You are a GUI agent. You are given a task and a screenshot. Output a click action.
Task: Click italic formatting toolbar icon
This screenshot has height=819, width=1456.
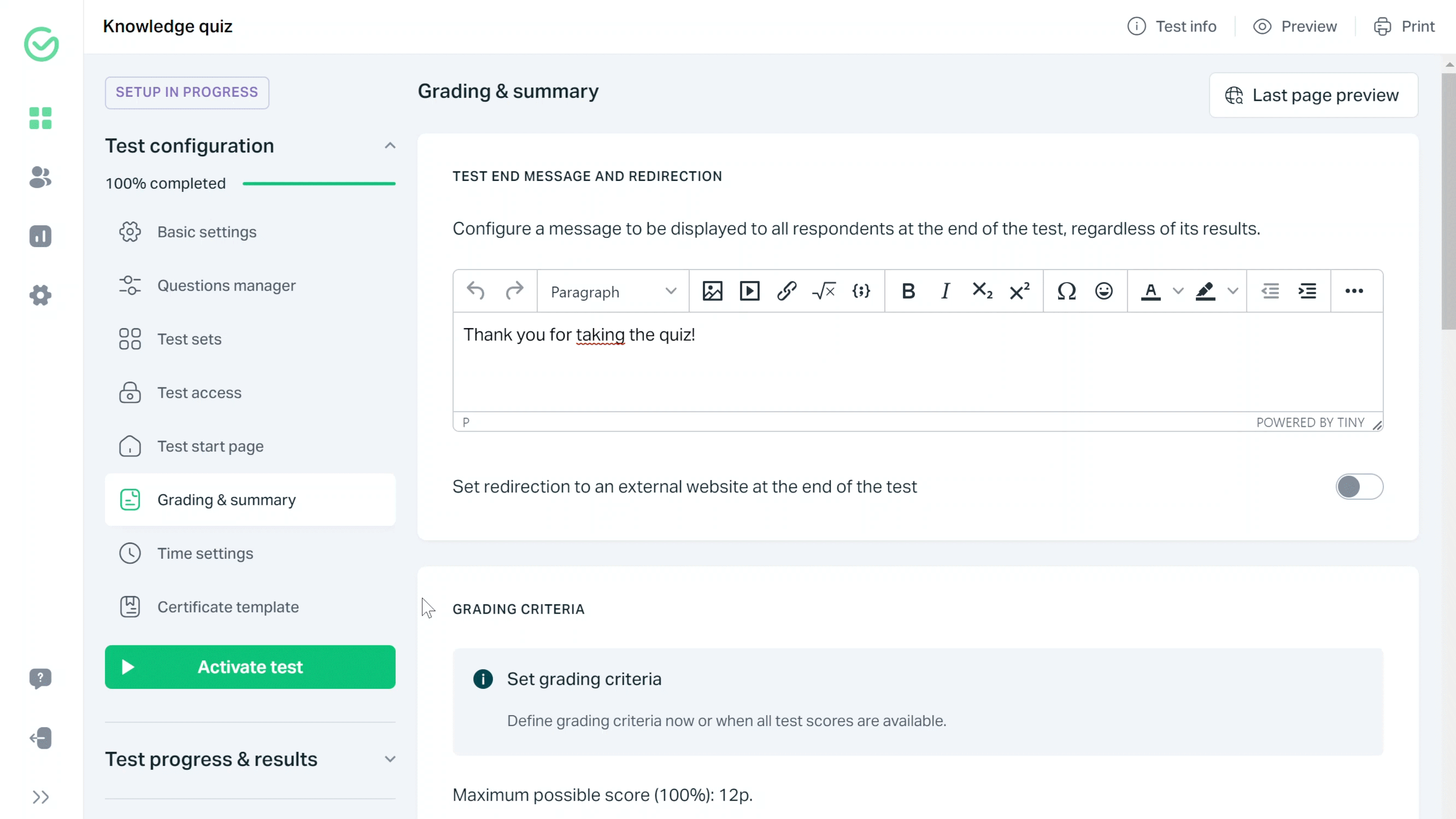click(945, 291)
